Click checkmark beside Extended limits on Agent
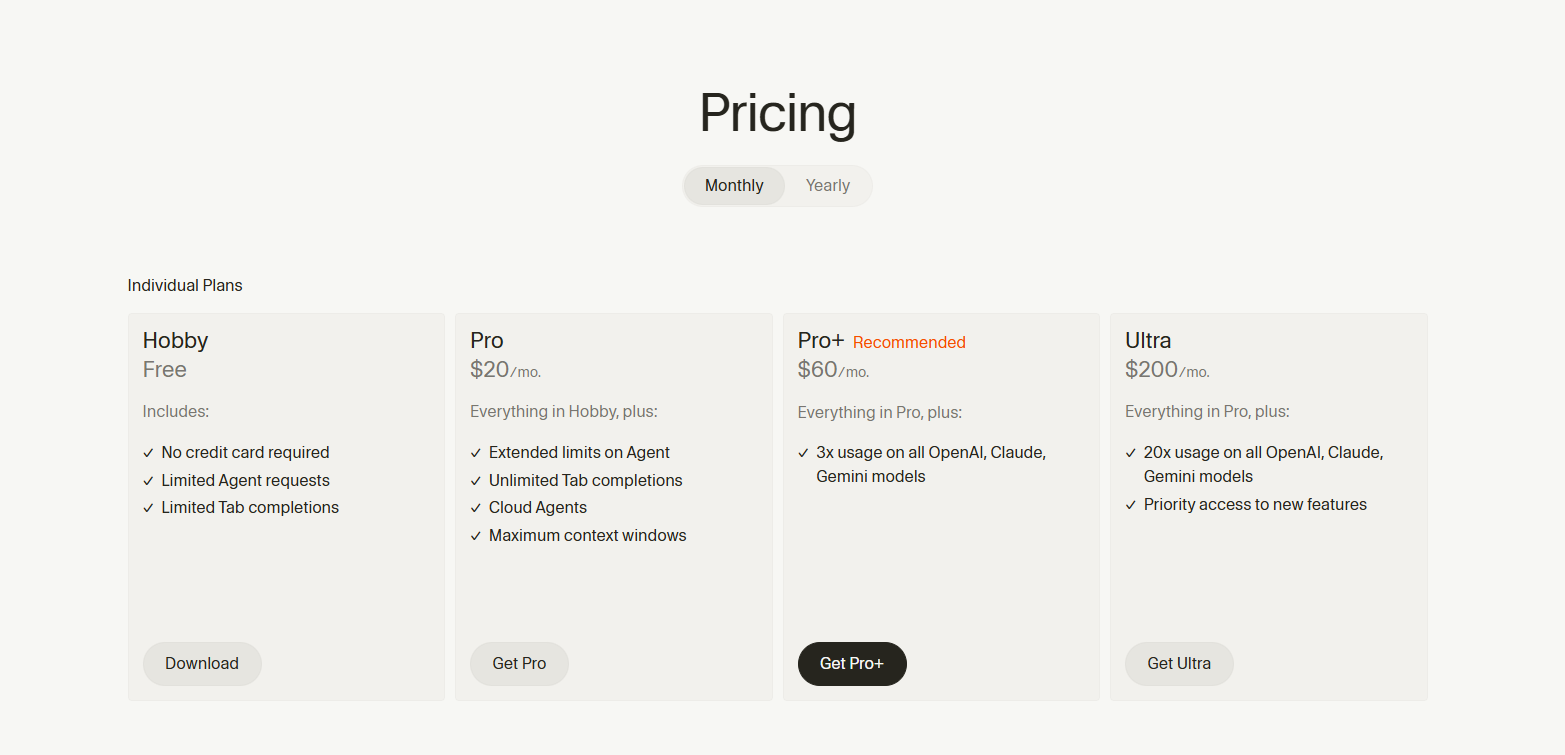This screenshot has width=1565, height=755. 476,453
